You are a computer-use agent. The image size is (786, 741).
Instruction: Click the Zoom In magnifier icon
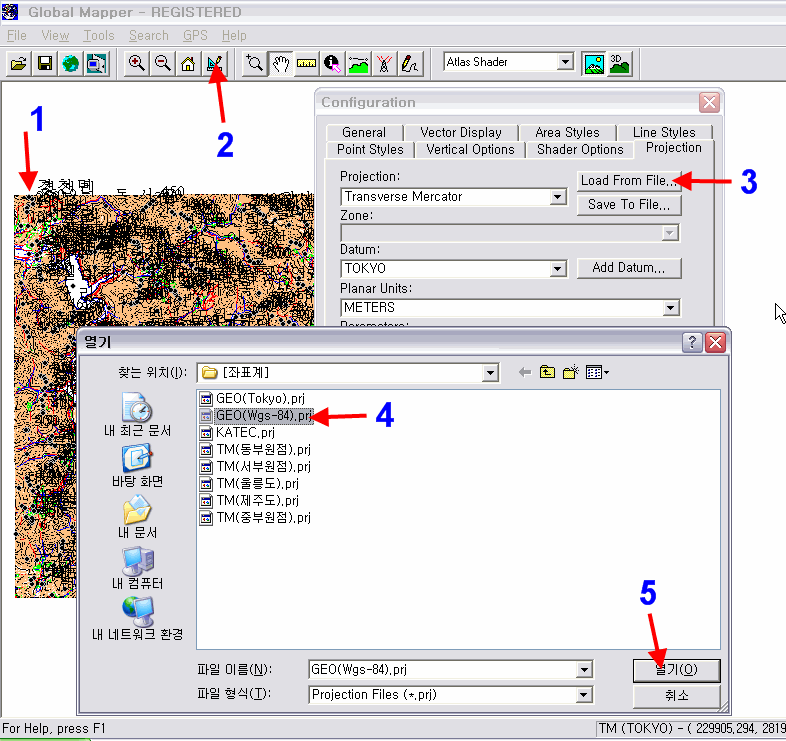tap(136, 64)
